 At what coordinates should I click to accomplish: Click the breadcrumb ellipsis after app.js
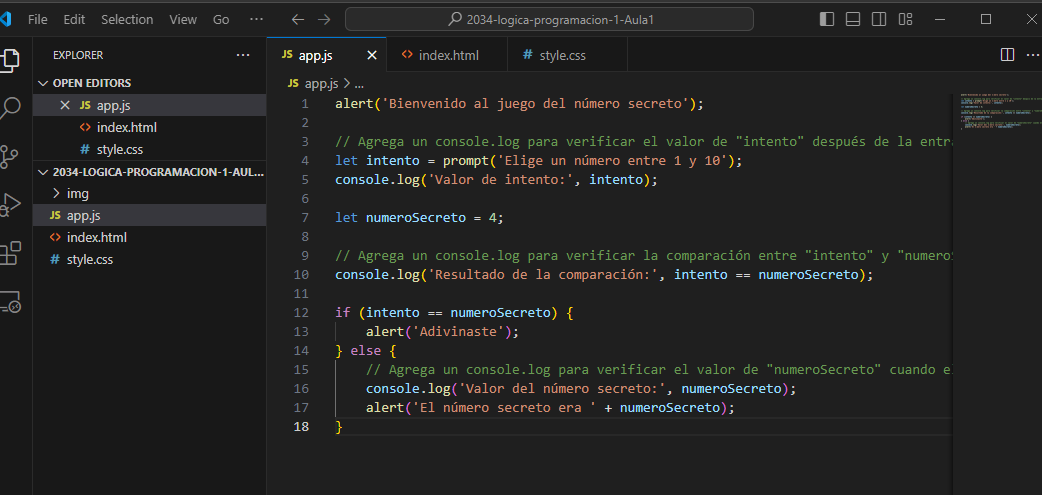359,84
